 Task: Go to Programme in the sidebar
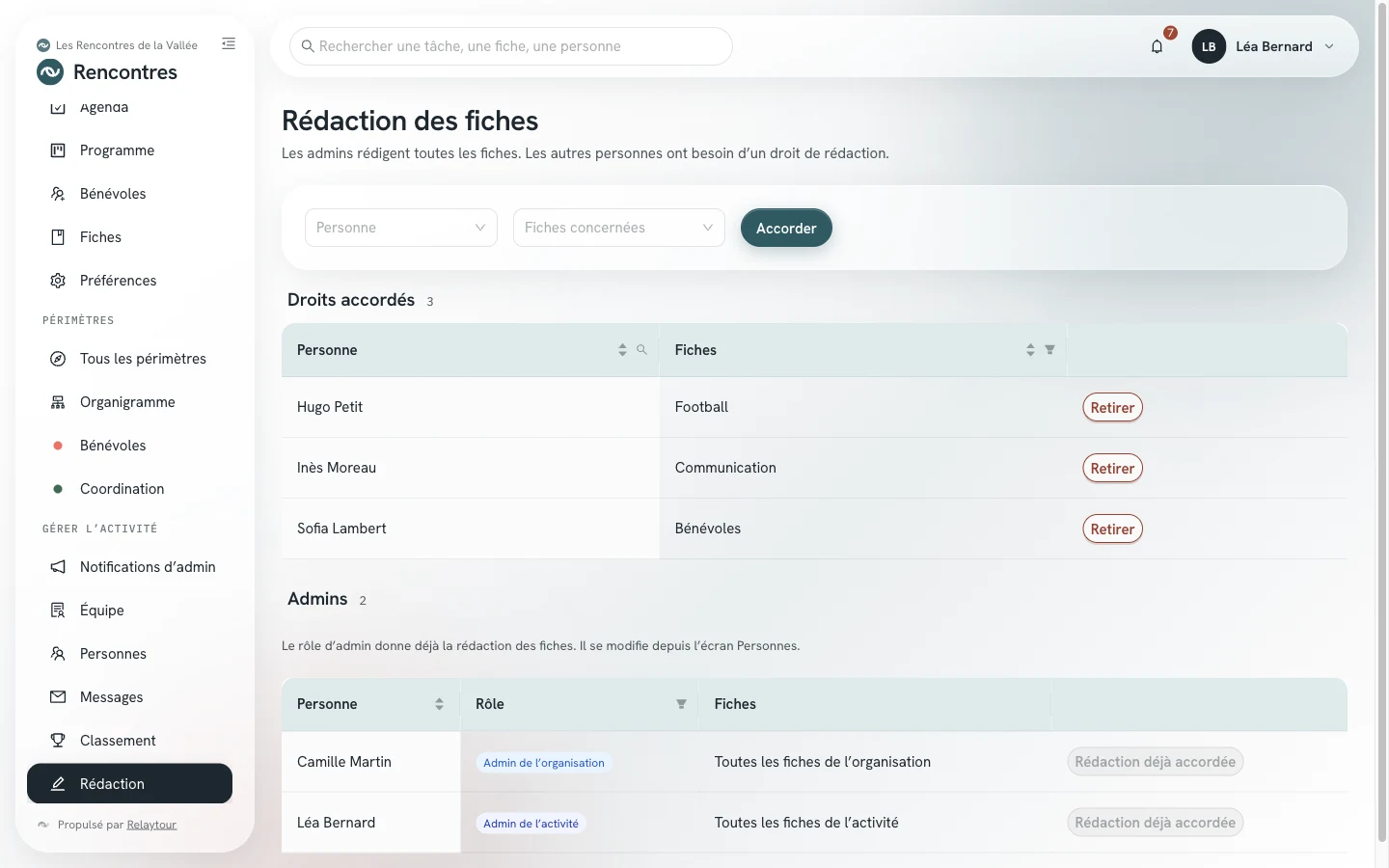pyautogui.click(x=129, y=150)
